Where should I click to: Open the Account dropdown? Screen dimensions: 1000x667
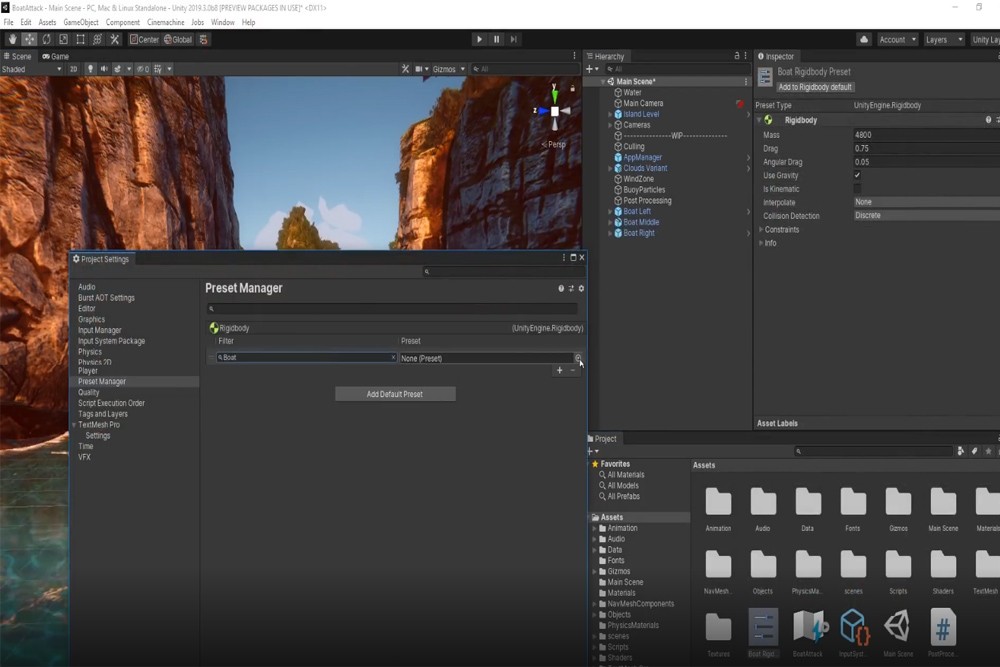click(897, 40)
